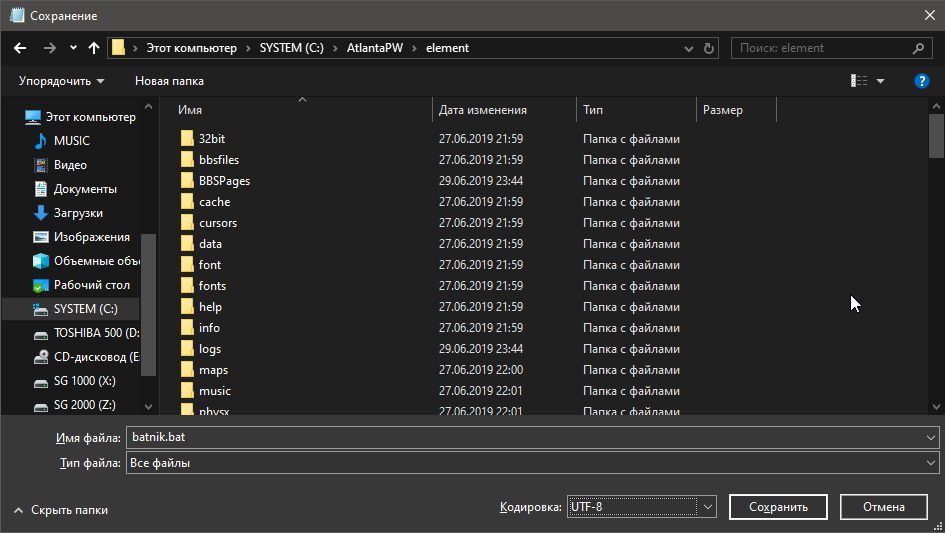Open 'Документы' in navigation pane

pyautogui.click(x=75, y=189)
